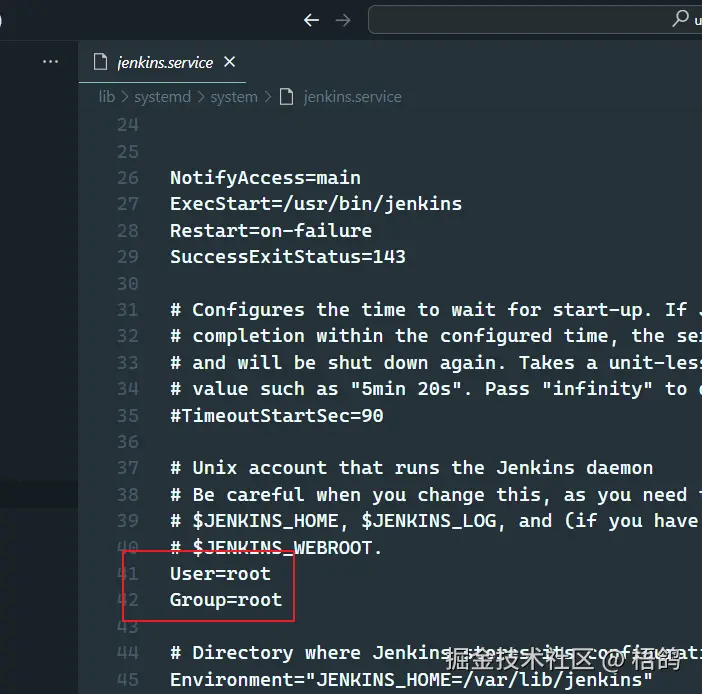This screenshot has height=694, width=702.
Task: Click the $JENKINS_WEBROOT comment line
Action: 276,547
